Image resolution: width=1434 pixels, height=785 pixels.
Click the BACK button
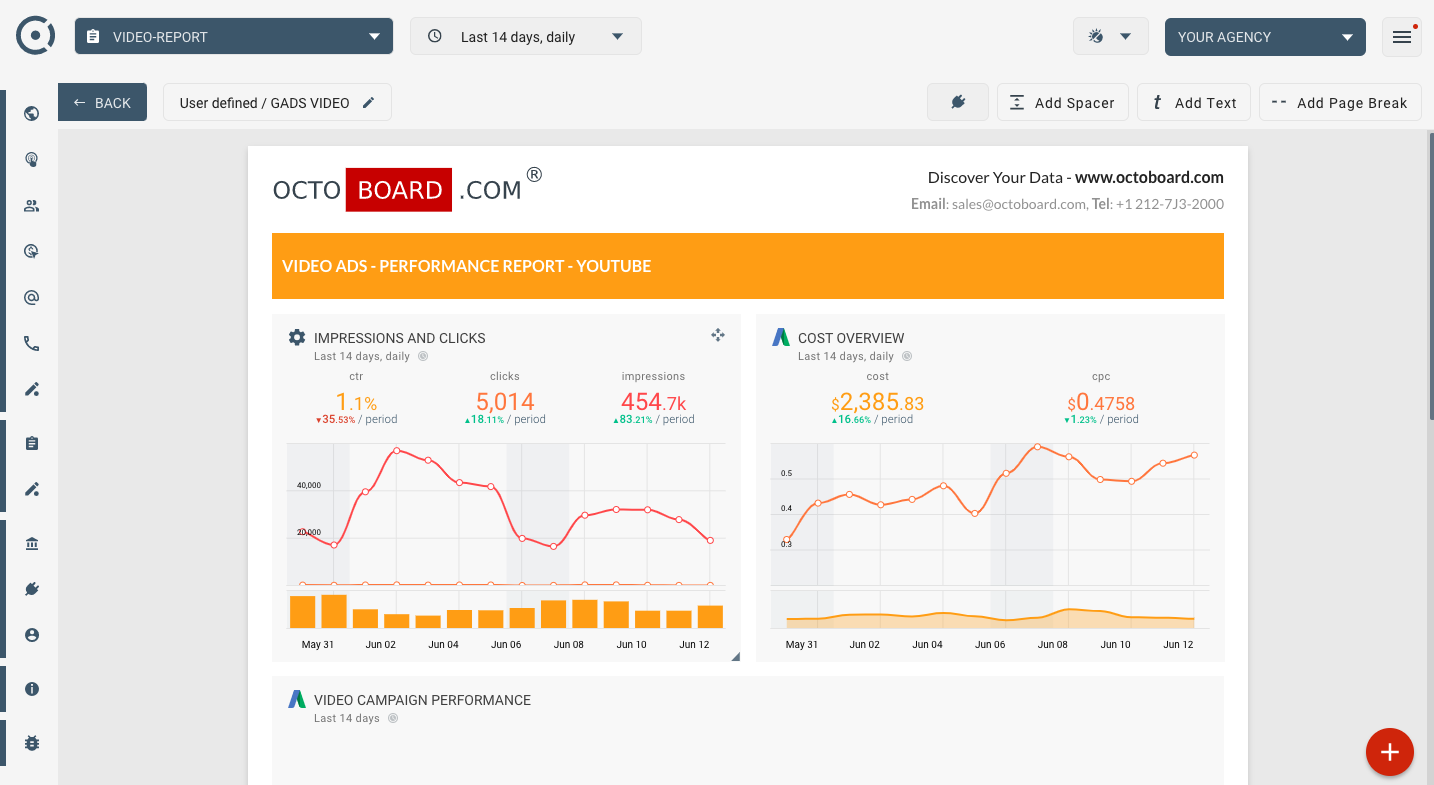[x=102, y=102]
